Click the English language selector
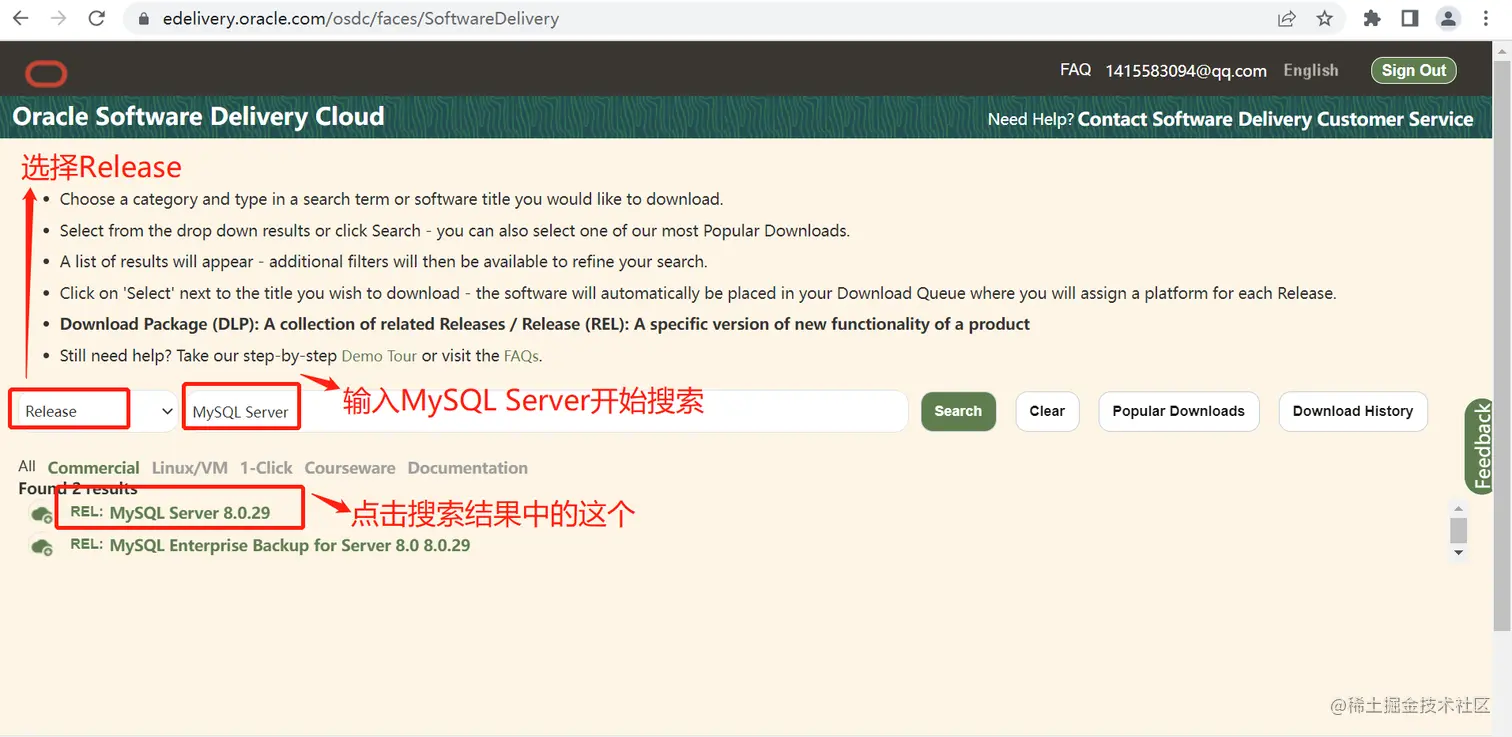The height and width of the screenshot is (737, 1512). tap(1311, 70)
